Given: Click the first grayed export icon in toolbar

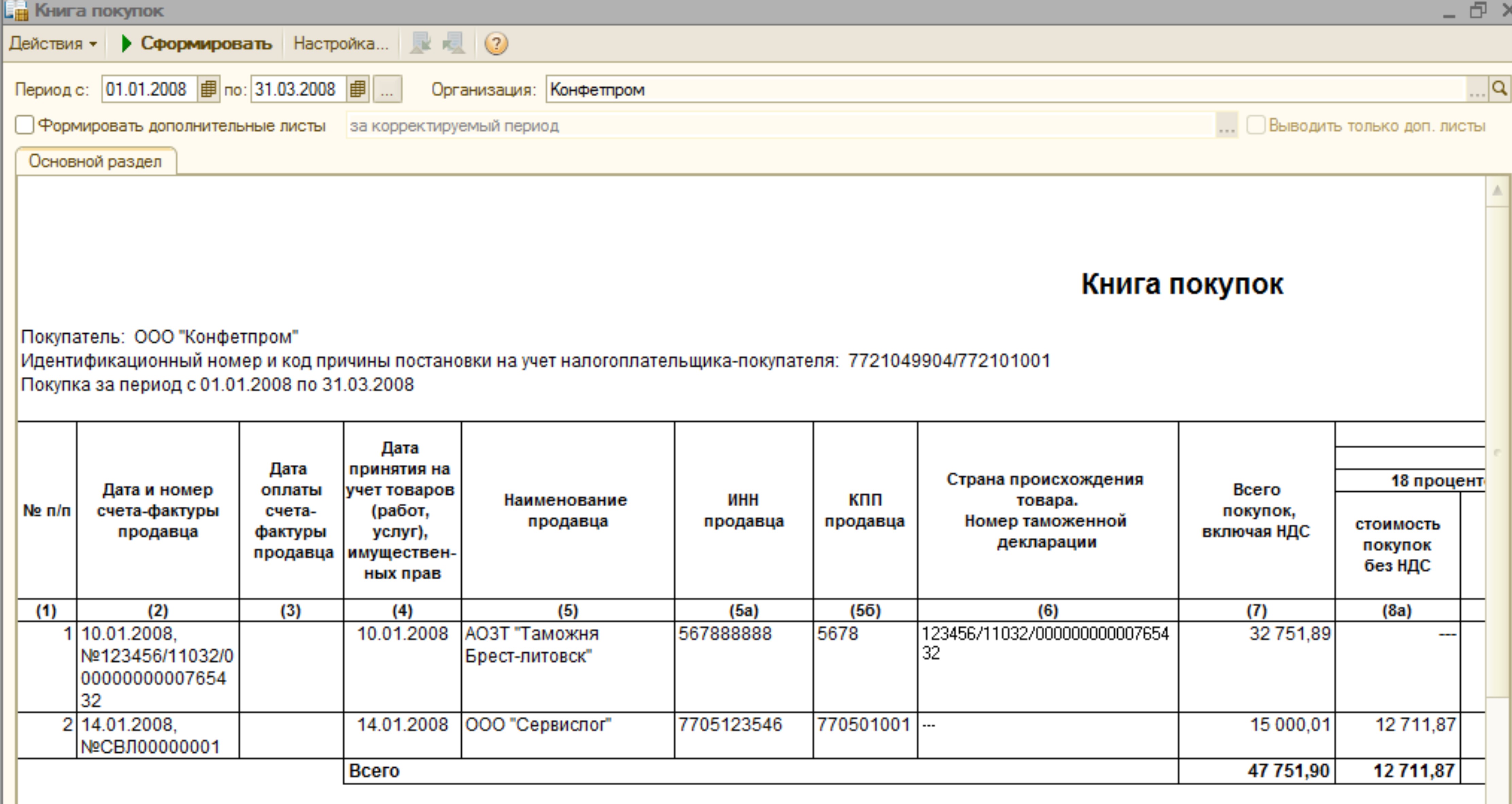Looking at the screenshot, I should (421, 44).
